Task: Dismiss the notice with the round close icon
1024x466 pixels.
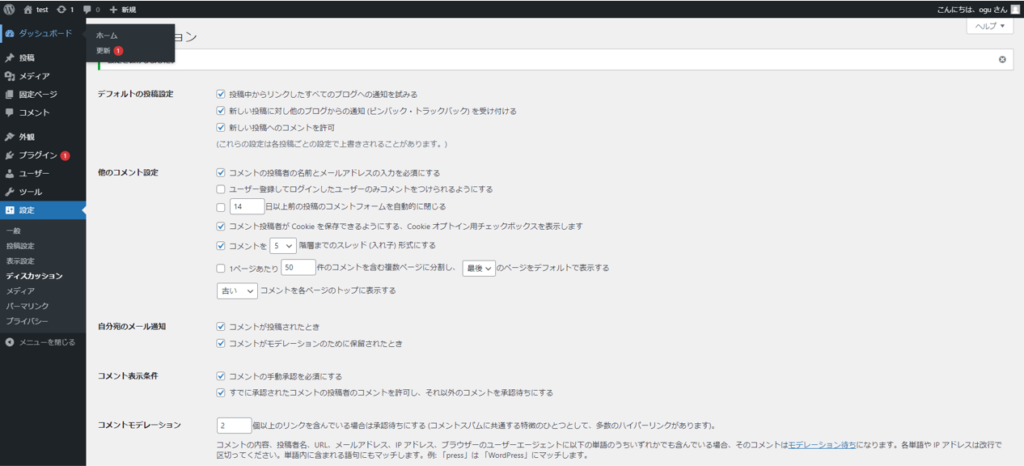Action: [1002, 59]
